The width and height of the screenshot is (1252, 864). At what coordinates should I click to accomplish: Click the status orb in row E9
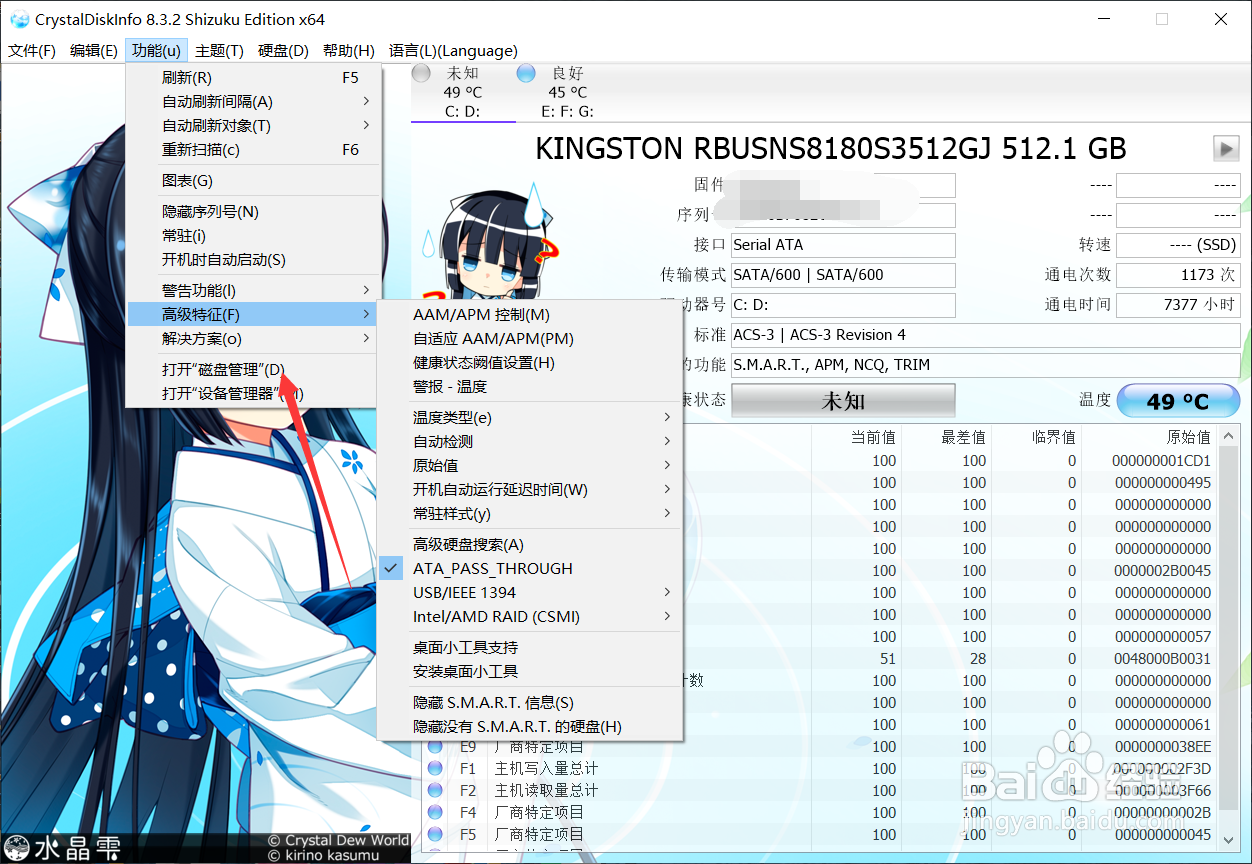click(435, 747)
